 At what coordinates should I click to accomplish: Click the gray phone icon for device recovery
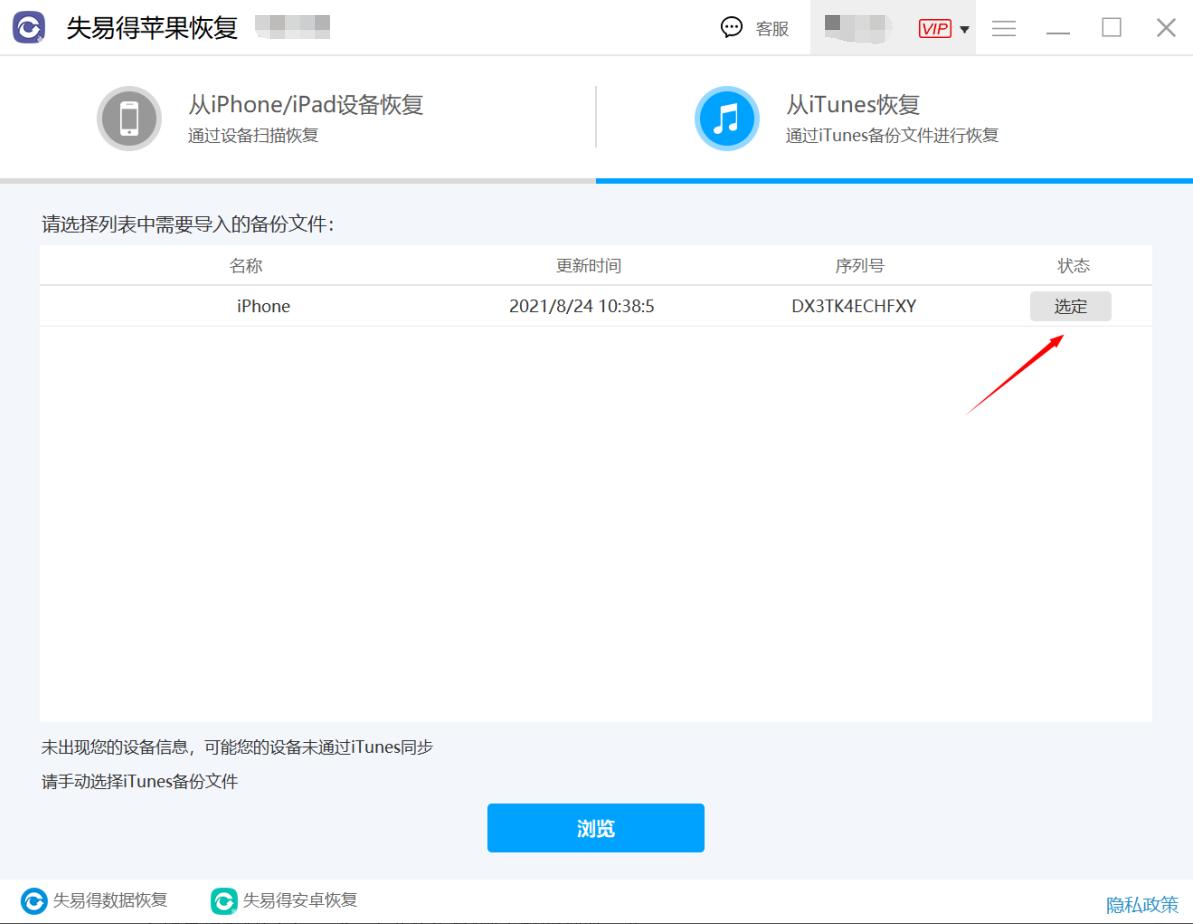tap(128, 117)
